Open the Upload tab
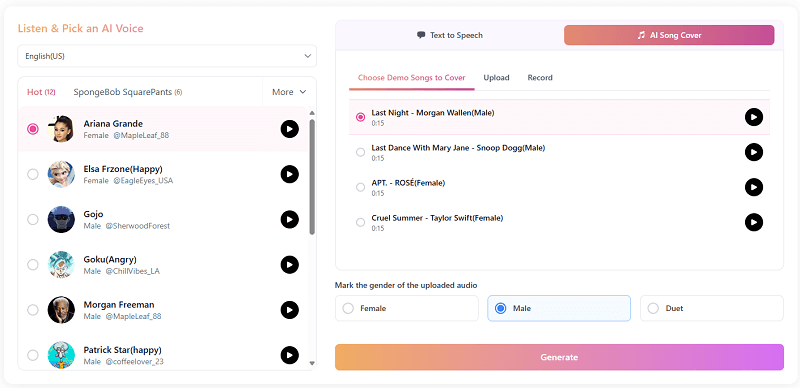Image resolution: width=800 pixels, height=388 pixels. point(496,78)
